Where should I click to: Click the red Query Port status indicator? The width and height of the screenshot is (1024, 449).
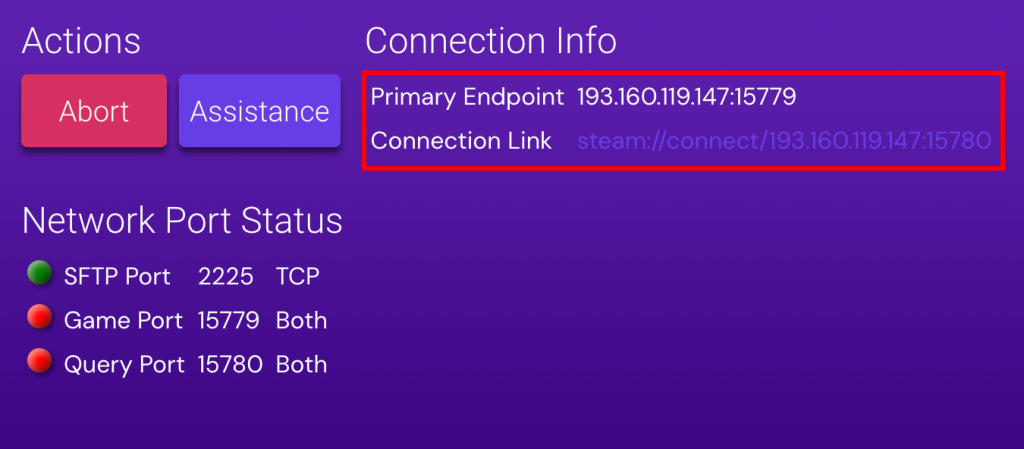[40, 362]
